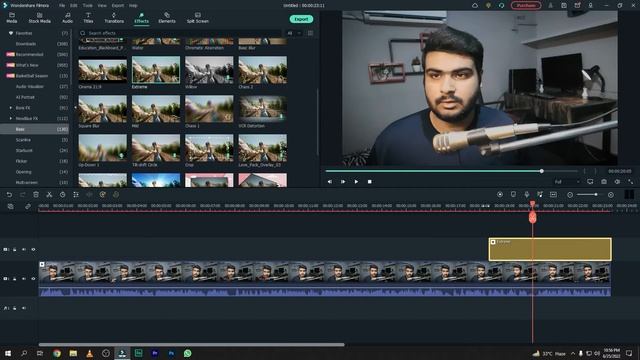
Task: Open the cloud icon in title bar
Action: (x=475, y=6)
